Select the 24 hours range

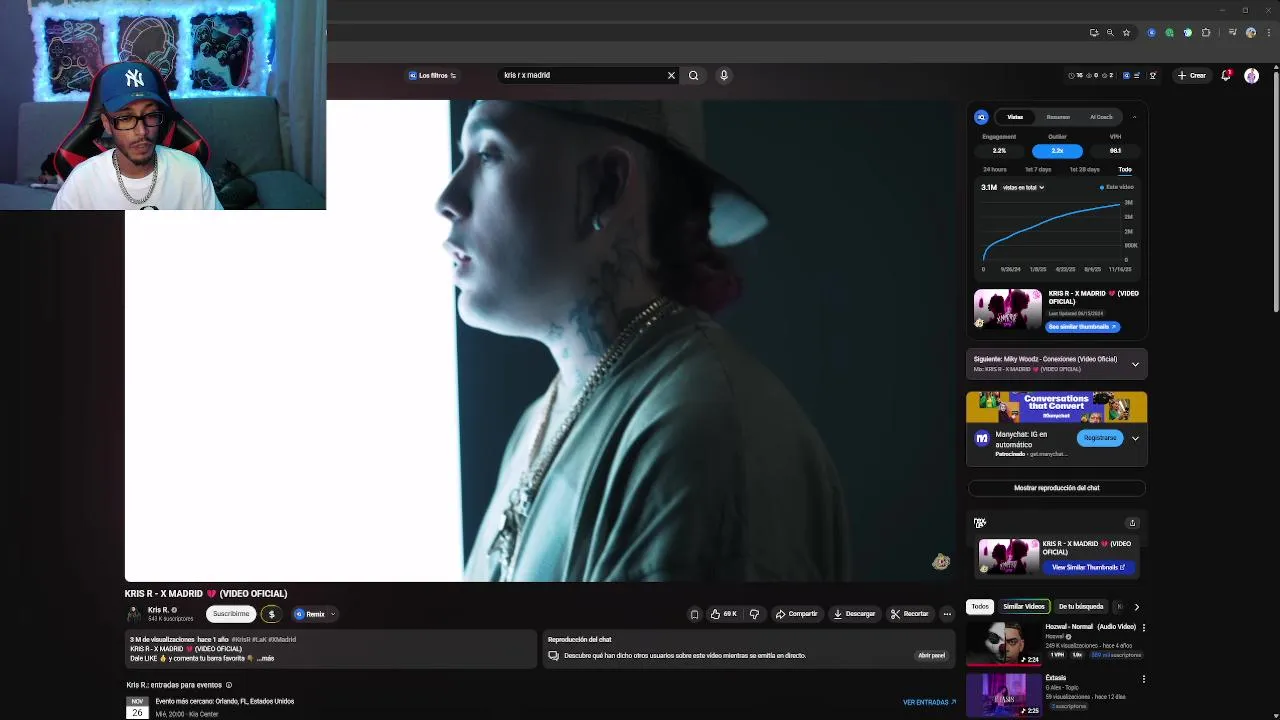pyautogui.click(x=995, y=170)
